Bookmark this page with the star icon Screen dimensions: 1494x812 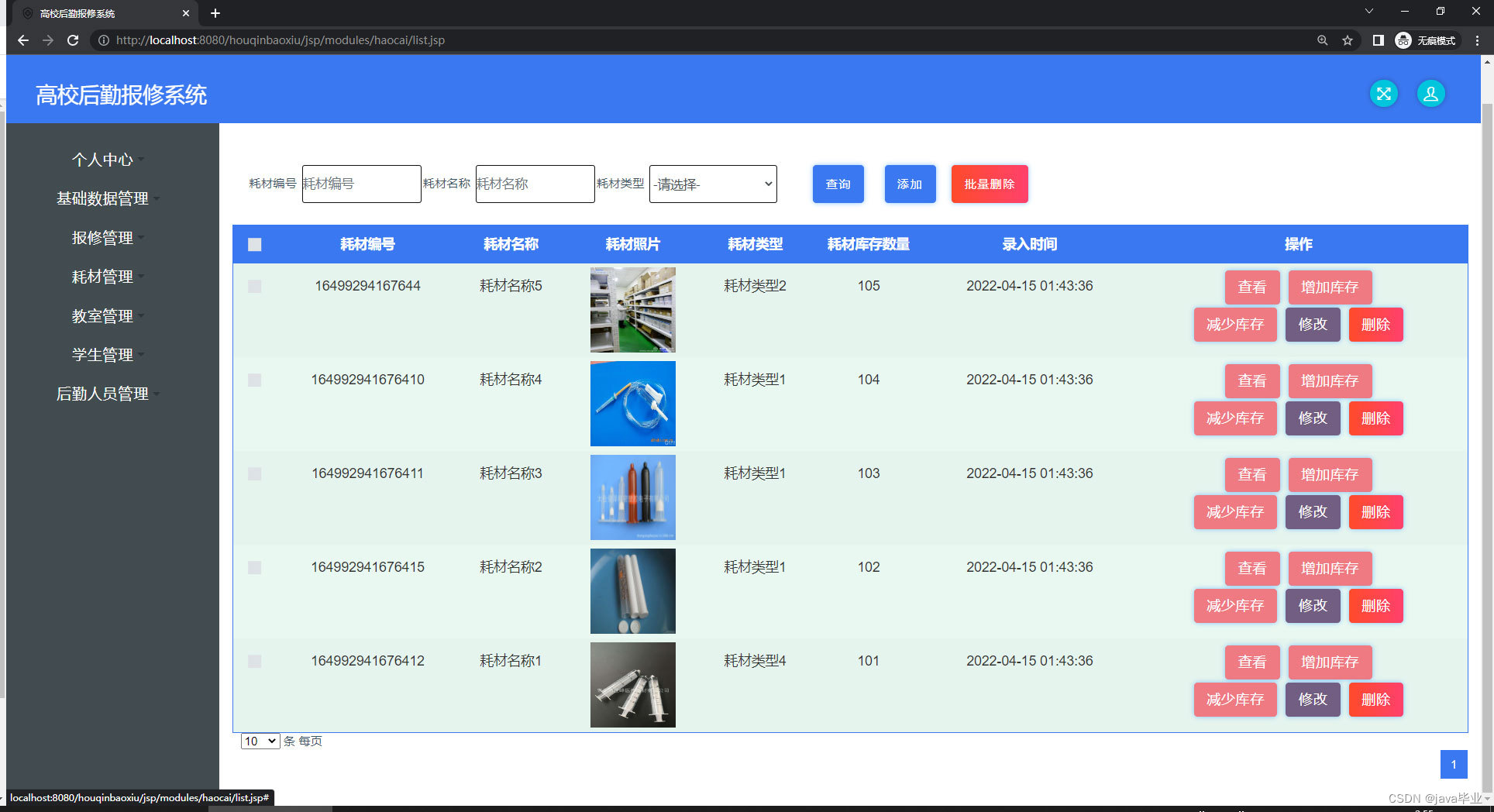1348,40
